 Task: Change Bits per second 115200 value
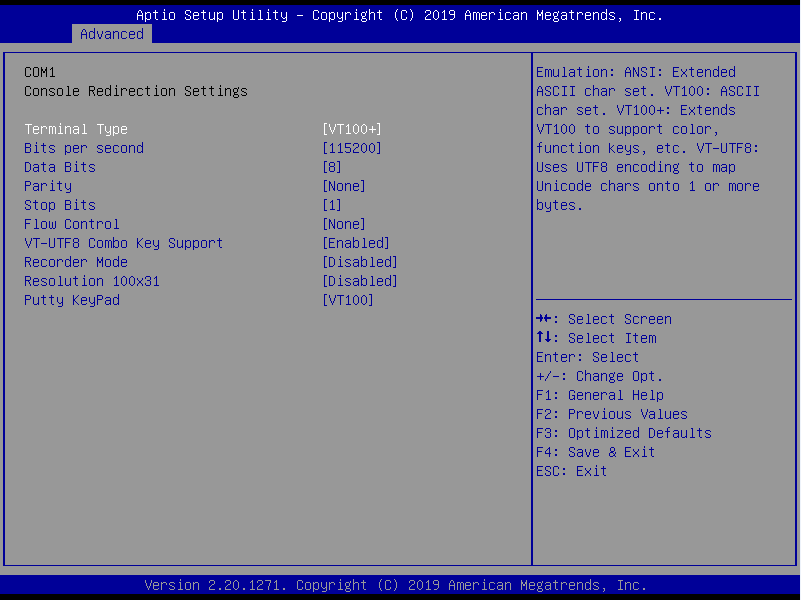(352, 148)
